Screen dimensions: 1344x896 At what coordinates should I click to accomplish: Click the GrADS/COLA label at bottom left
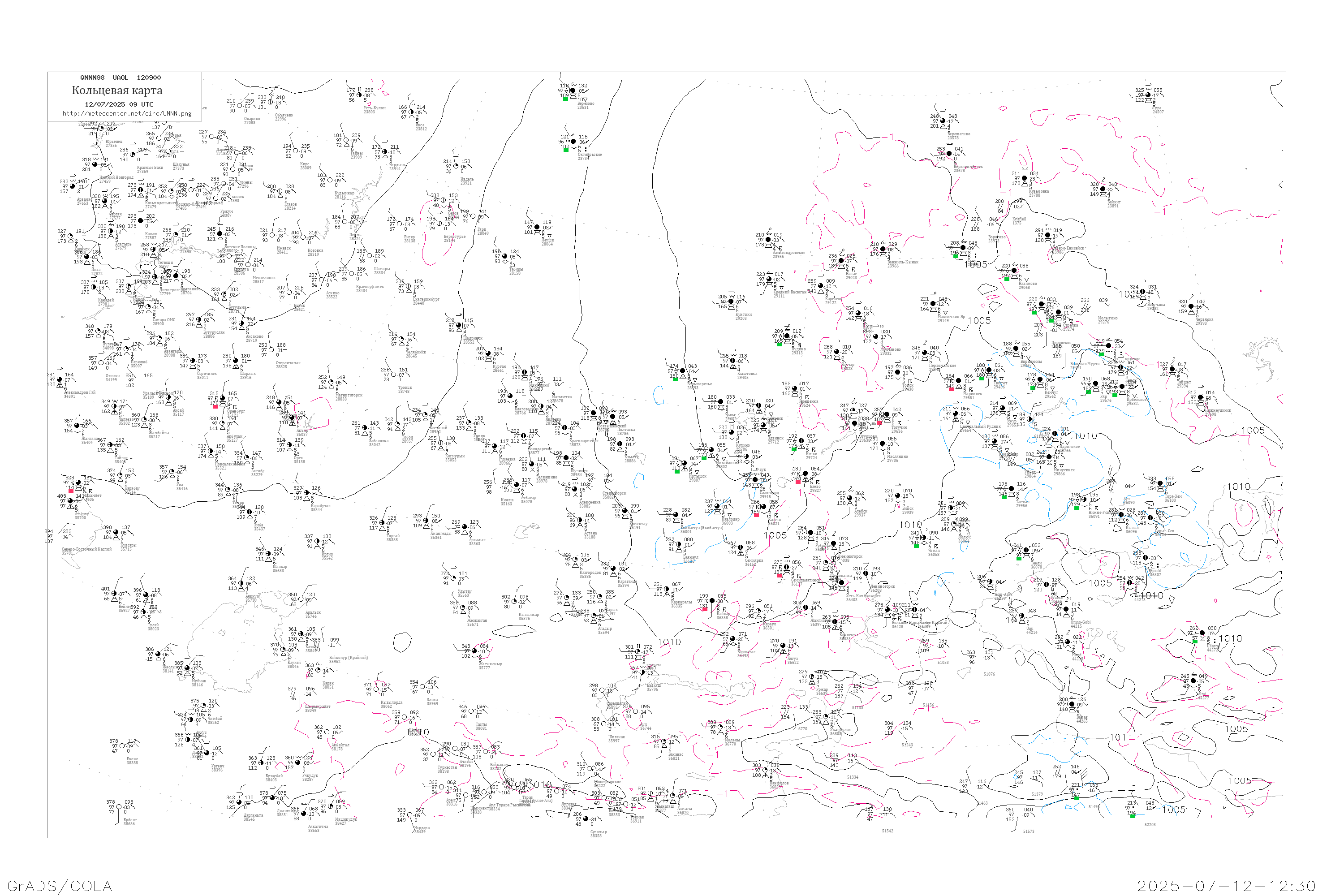pyautogui.click(x=60, y=886)
